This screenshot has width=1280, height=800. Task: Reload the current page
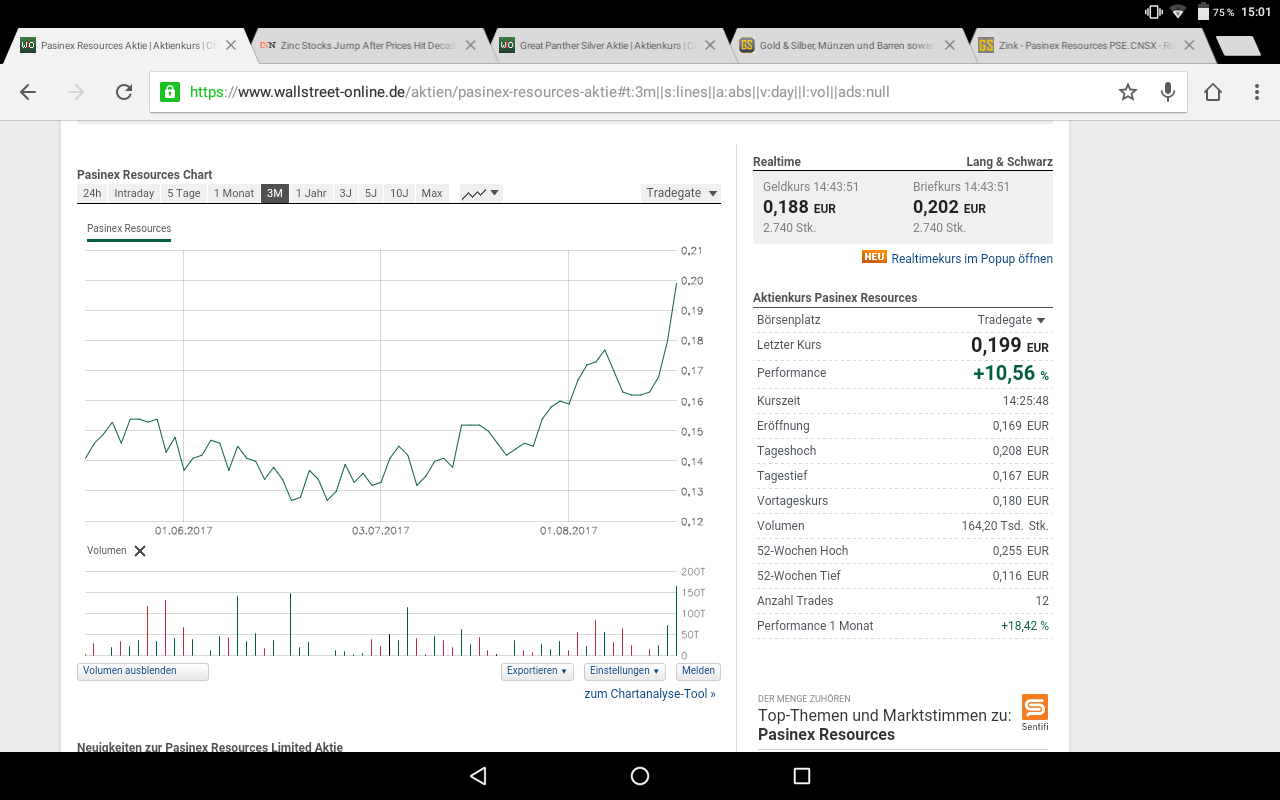click(x=124, y=92)
